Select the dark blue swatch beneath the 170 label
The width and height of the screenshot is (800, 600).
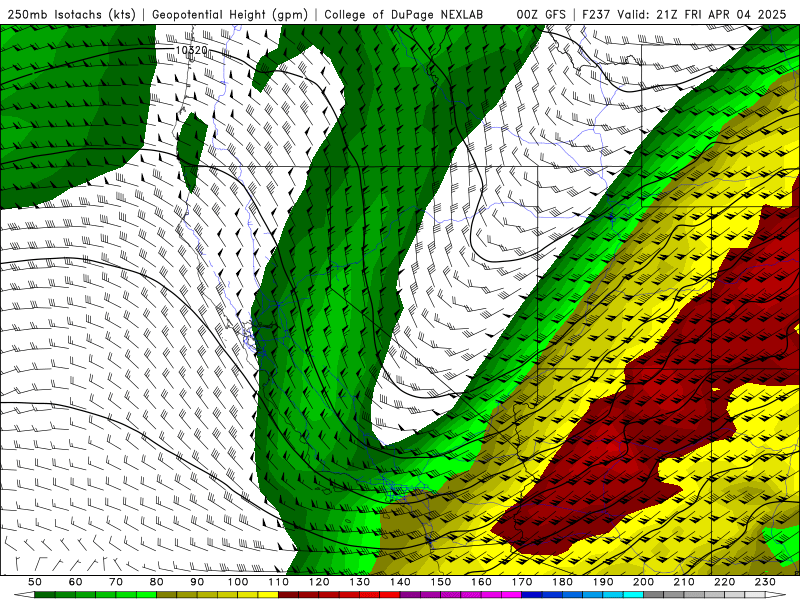click(x=532, y=594)
